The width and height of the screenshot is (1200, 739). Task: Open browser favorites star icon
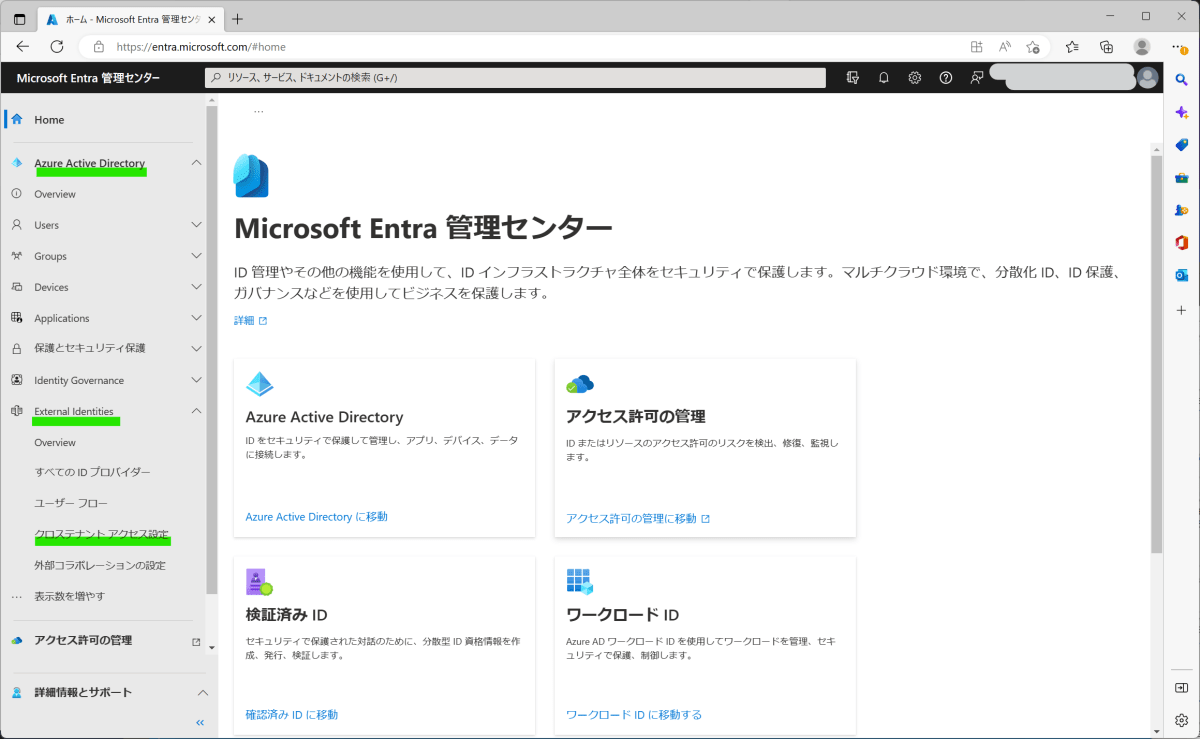1072,46
